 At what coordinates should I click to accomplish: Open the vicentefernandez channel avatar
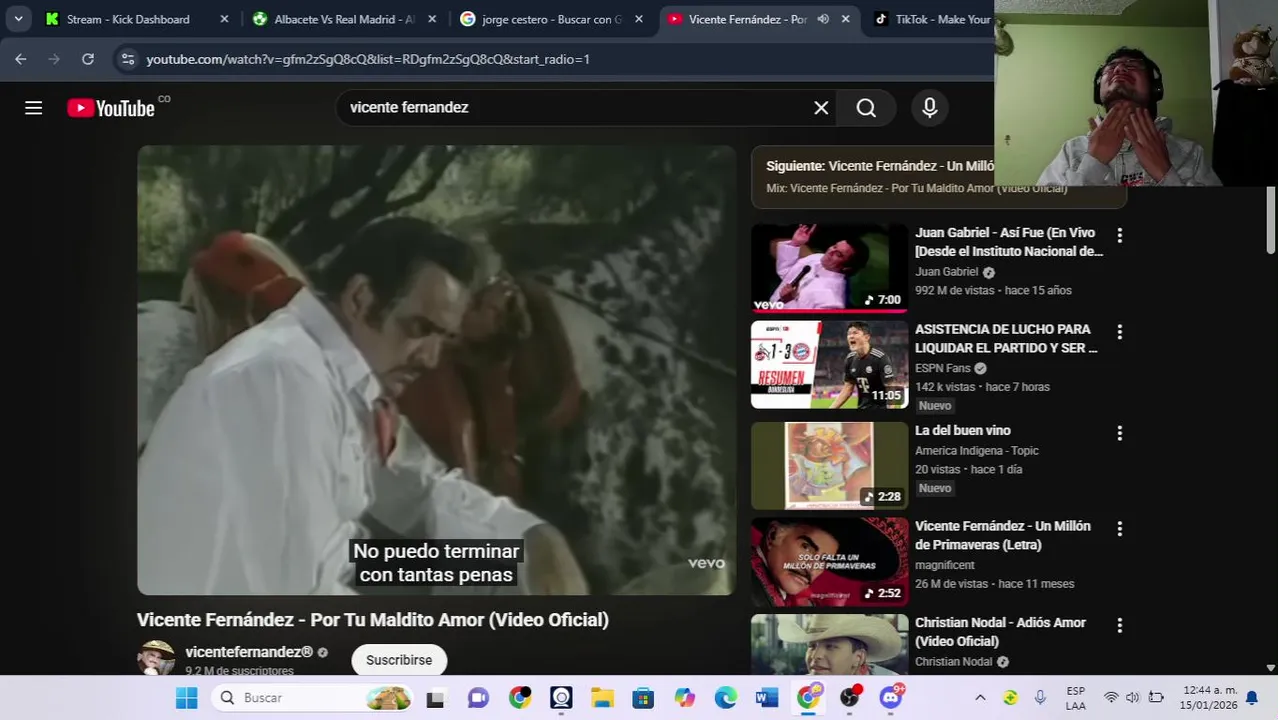tap(156, 658)
